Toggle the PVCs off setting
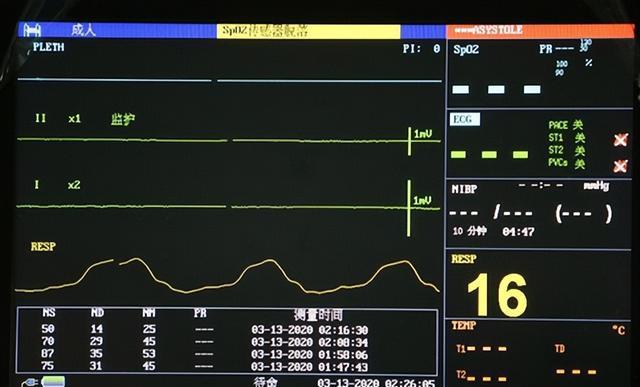Image resolution: width=640 pixels, height=387 pixels. click(x=566, y=163)
